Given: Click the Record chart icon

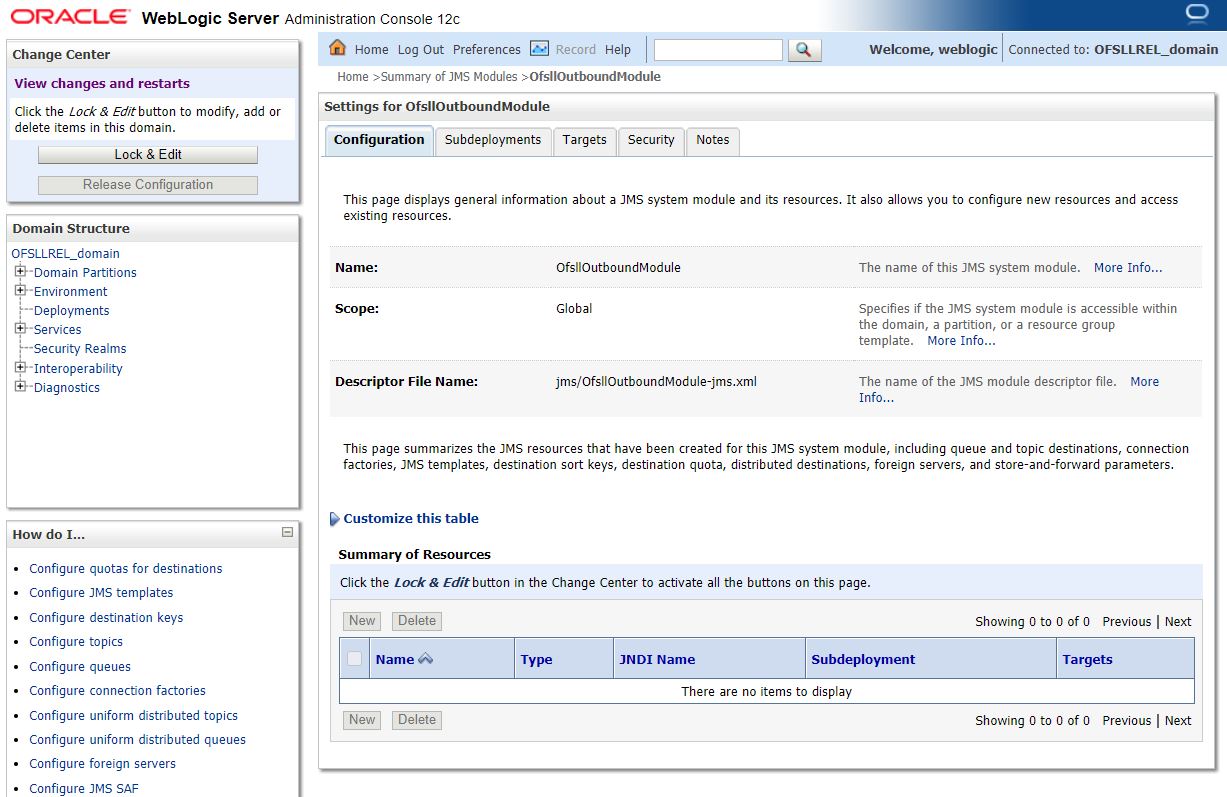Looking at the screenshot, I should 539,48.
